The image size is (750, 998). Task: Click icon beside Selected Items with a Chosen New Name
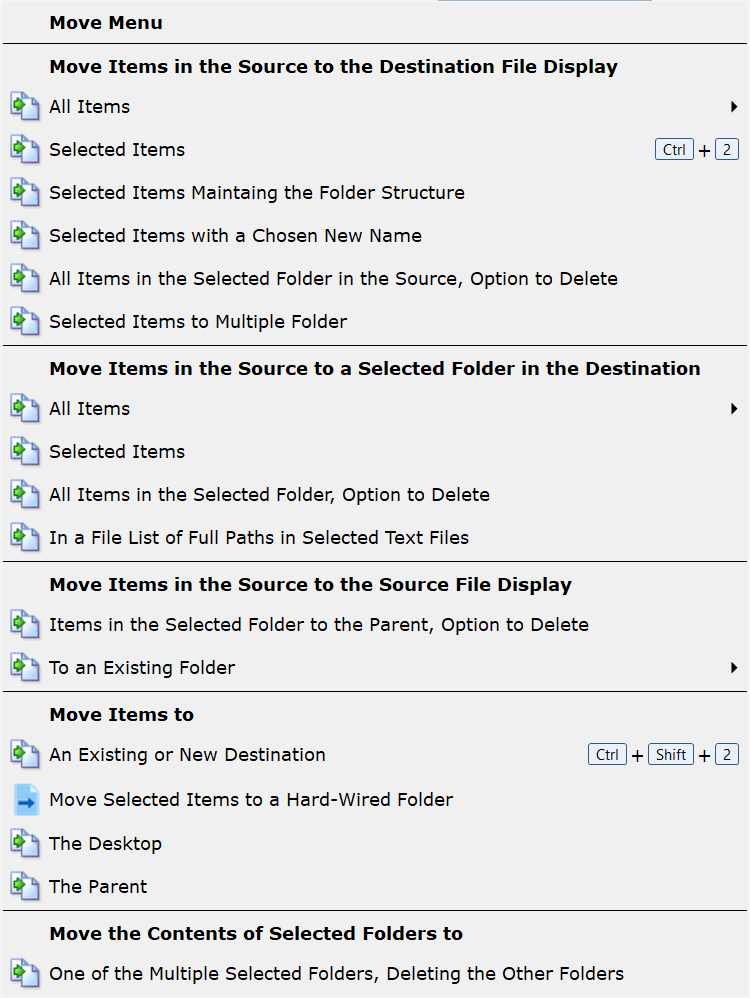pos(25,235)
